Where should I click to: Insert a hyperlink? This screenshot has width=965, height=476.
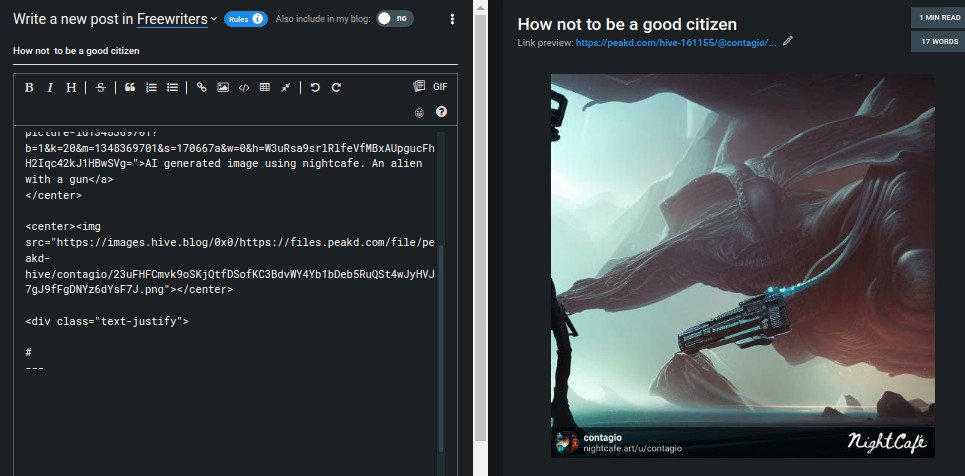[202, 87]
